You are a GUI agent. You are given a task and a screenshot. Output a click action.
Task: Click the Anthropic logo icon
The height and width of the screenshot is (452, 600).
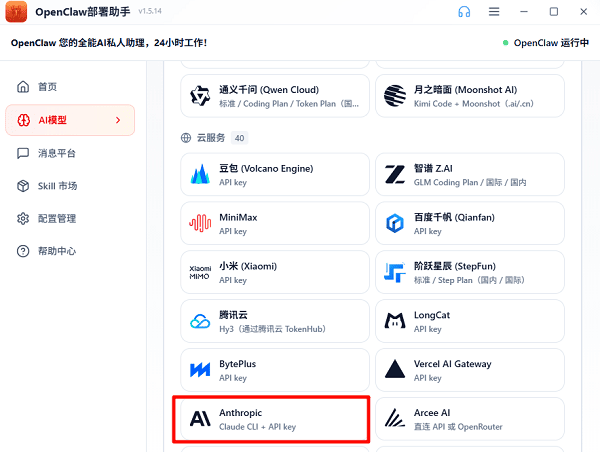200,419
